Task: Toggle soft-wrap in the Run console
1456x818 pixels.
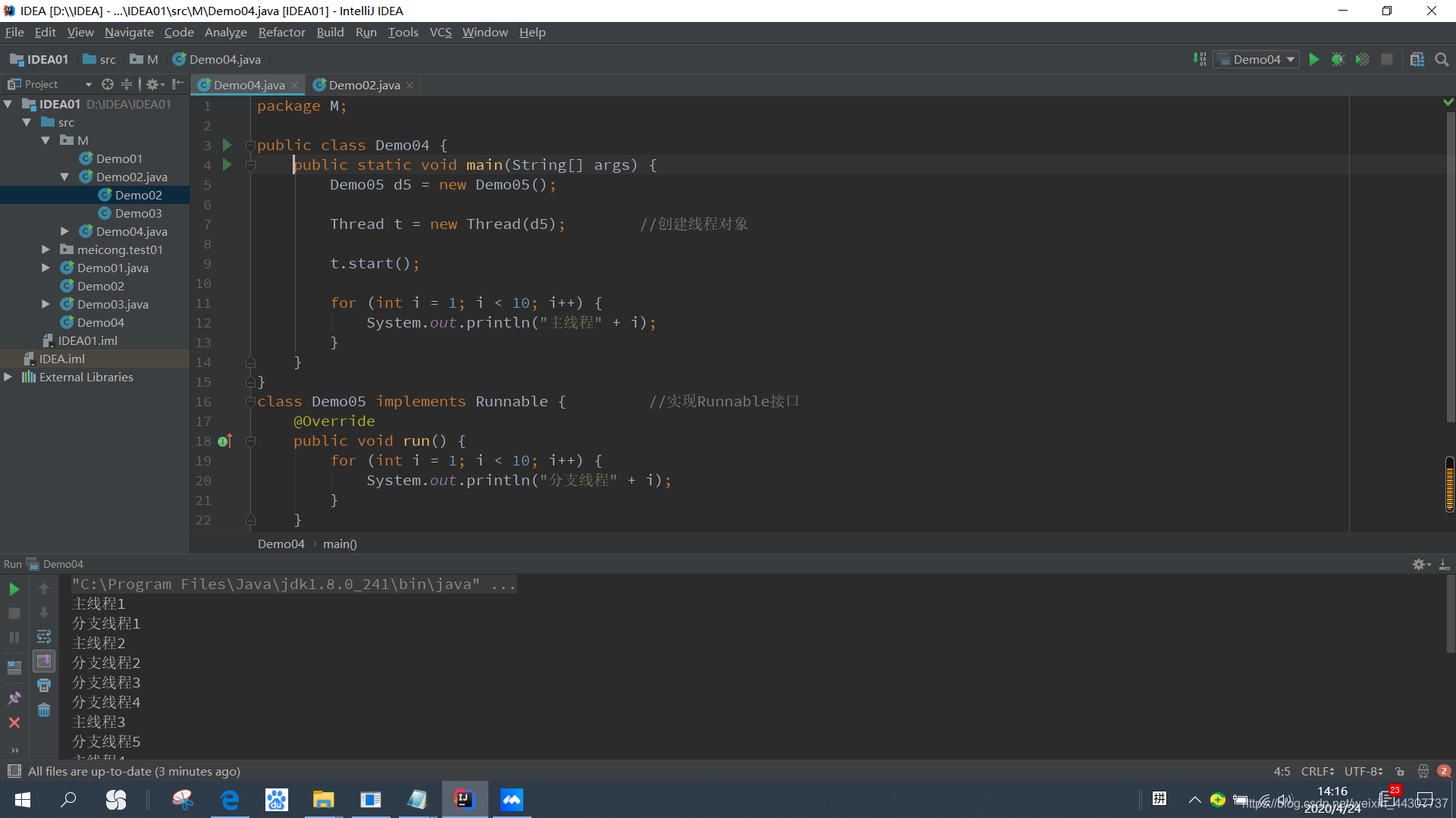Action: [x=44, y=637]
